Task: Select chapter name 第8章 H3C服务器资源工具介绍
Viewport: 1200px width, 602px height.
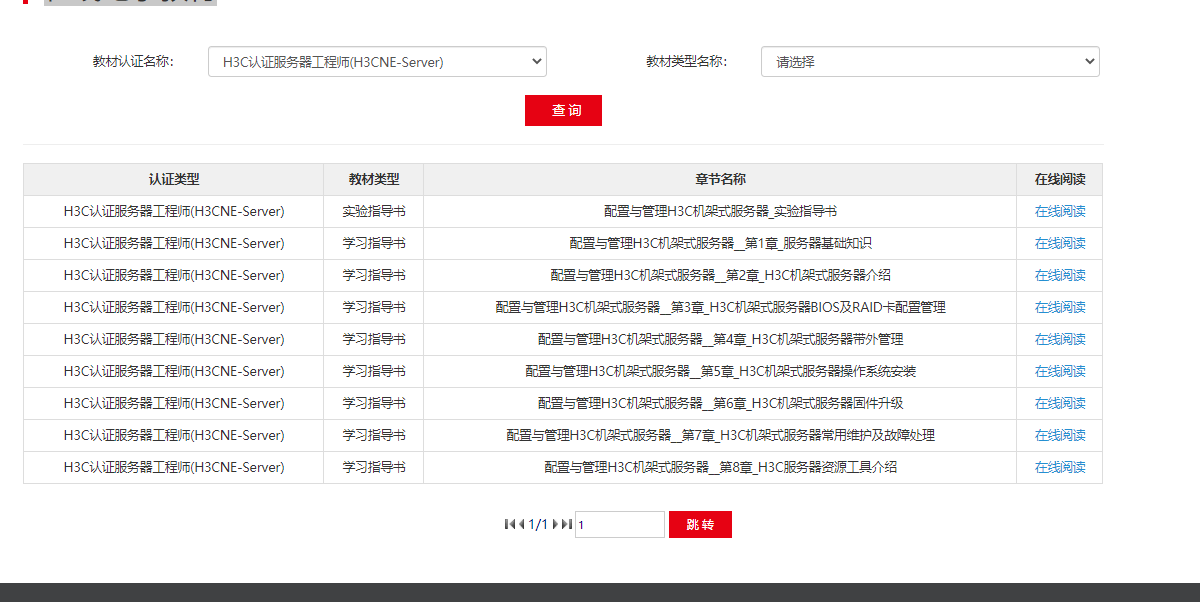Action: click(x=720, y=467)
